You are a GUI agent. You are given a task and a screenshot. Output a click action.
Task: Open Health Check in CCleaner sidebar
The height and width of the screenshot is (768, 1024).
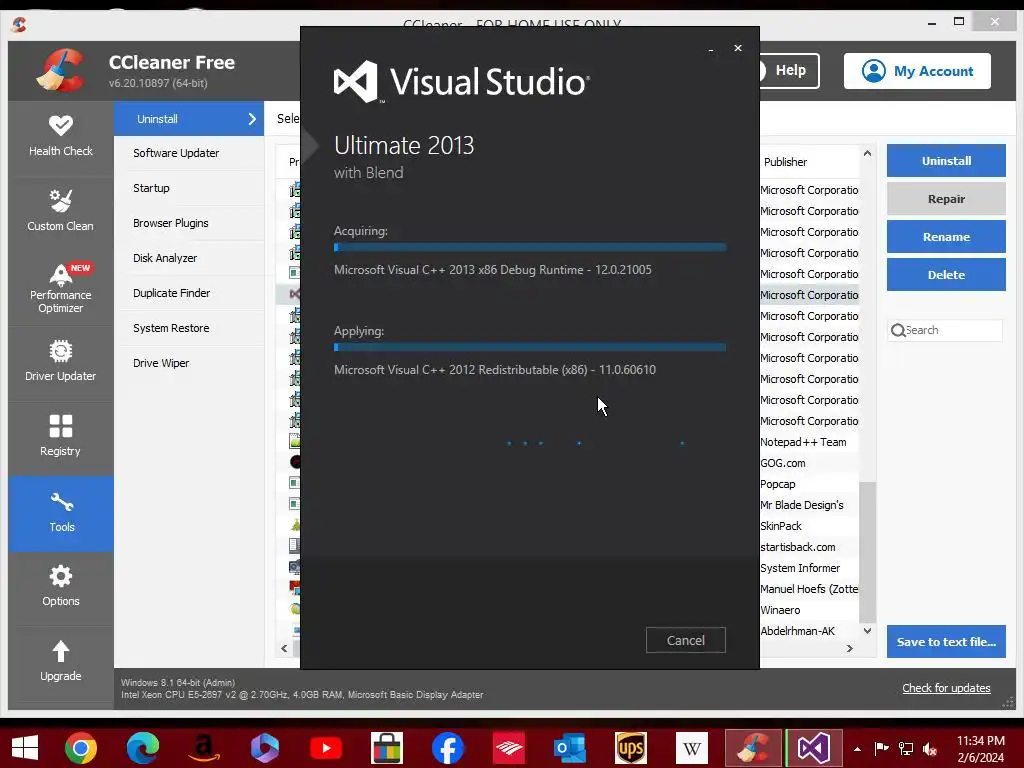(x=61, y=136)
